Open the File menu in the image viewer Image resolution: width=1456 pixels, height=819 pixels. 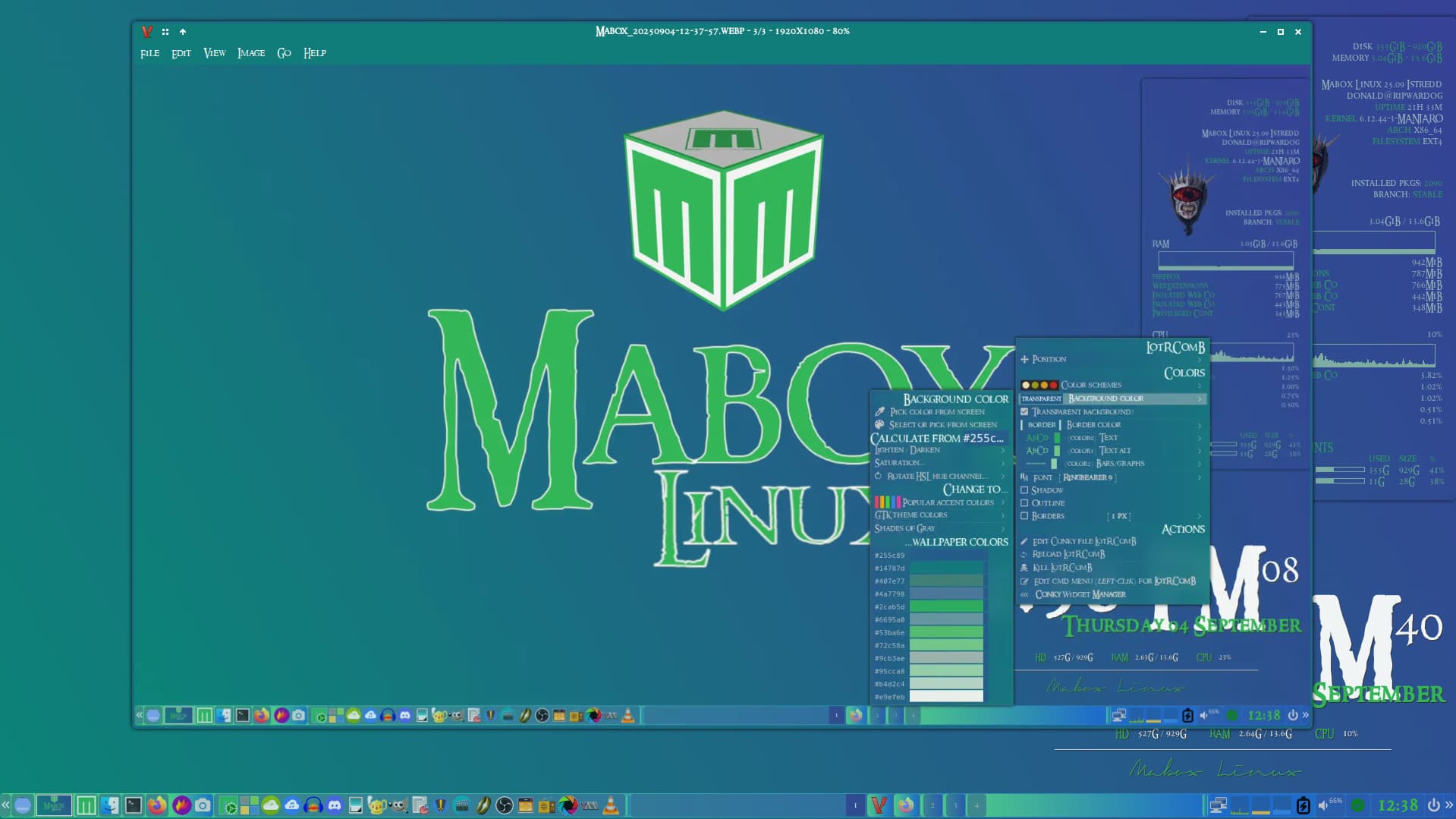tap(149, 53)
